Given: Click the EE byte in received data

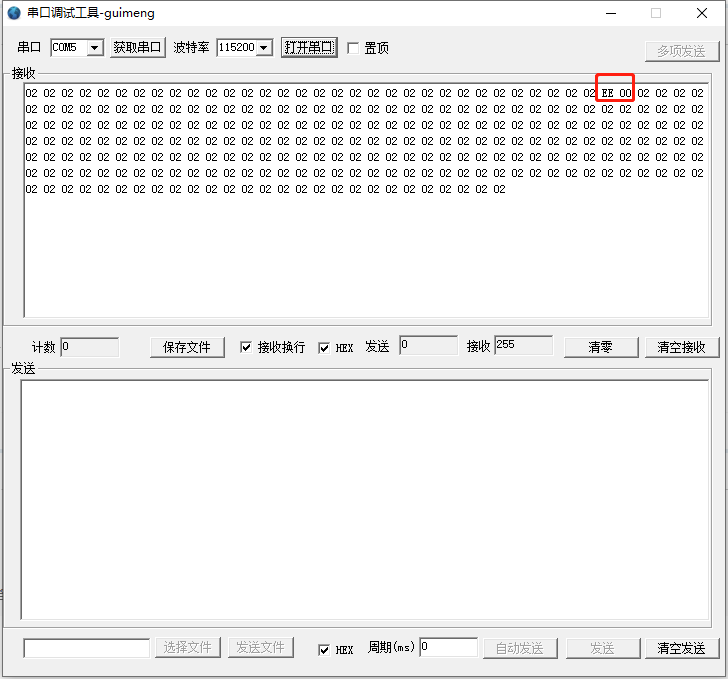Looking at the screenshot, I should click(x=607, y=94).
